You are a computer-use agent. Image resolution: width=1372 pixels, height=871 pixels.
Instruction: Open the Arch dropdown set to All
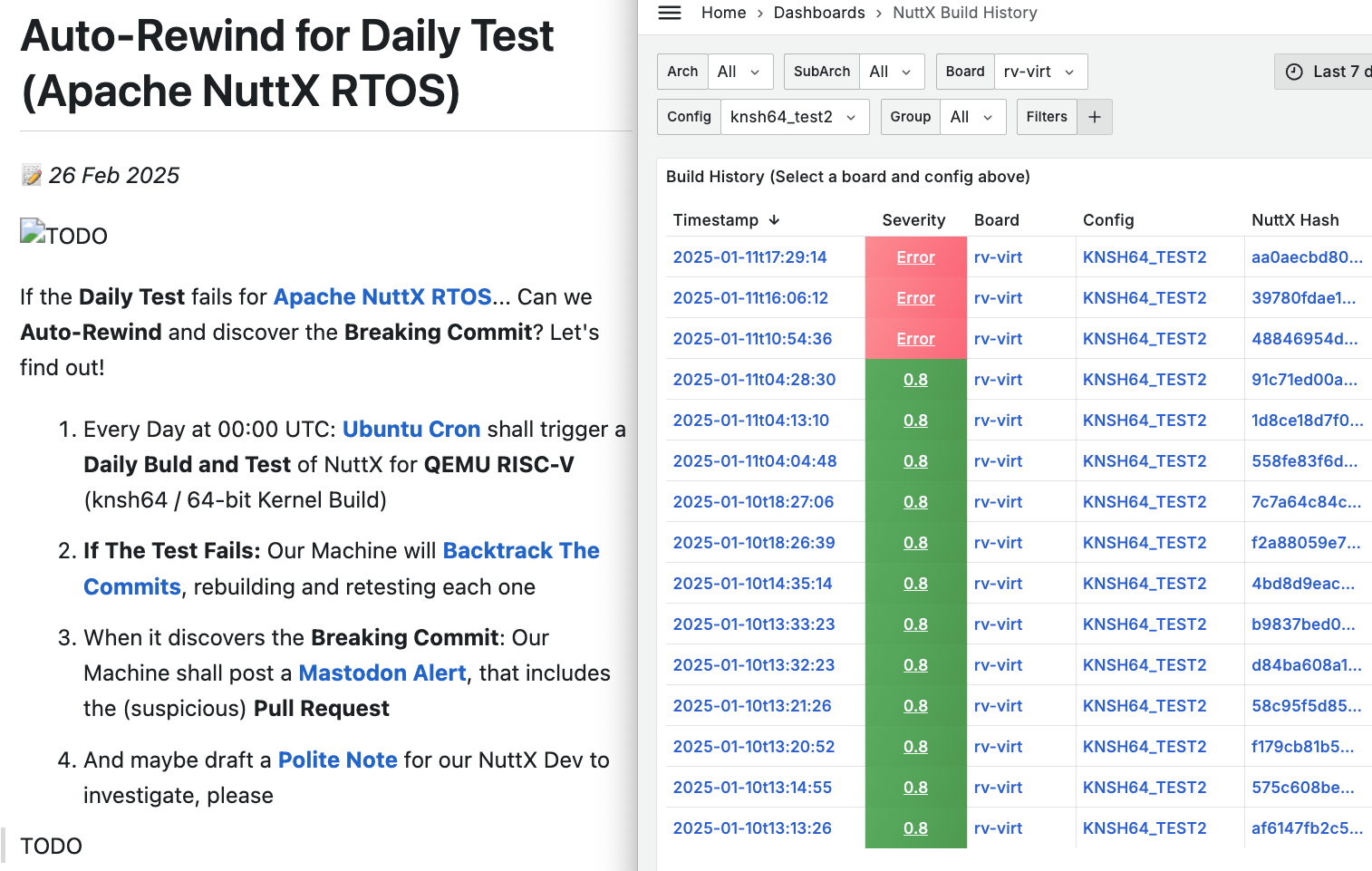(x=739, y=72)
